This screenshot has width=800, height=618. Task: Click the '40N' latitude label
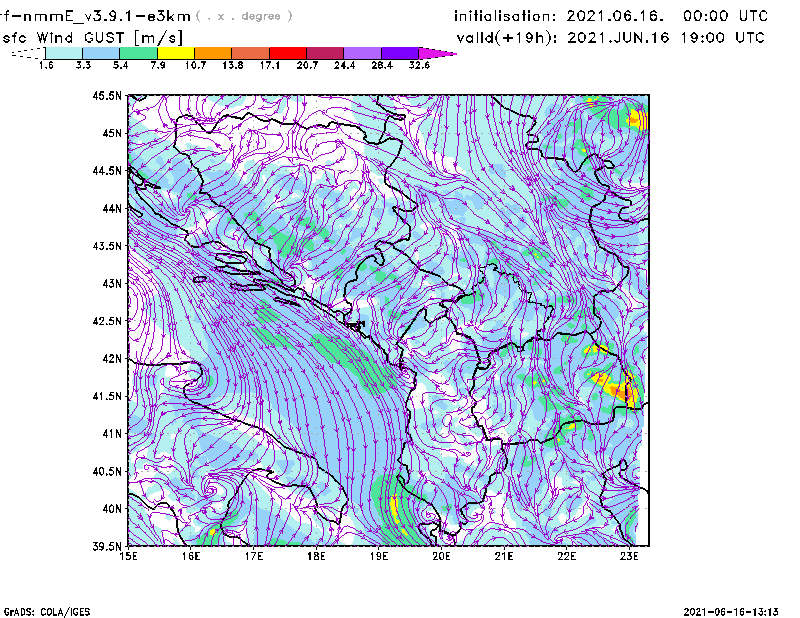[x=112, y=509]
